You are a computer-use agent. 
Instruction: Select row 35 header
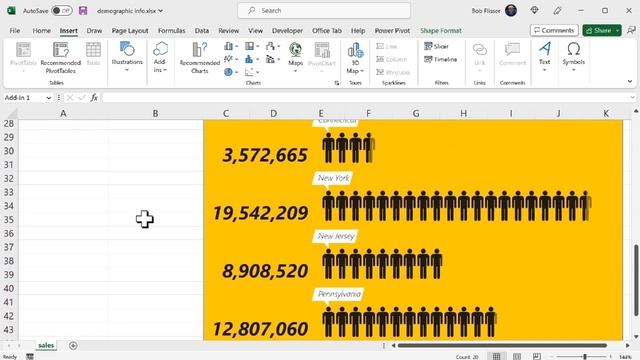pyautogui.click(x=9, y=220)
